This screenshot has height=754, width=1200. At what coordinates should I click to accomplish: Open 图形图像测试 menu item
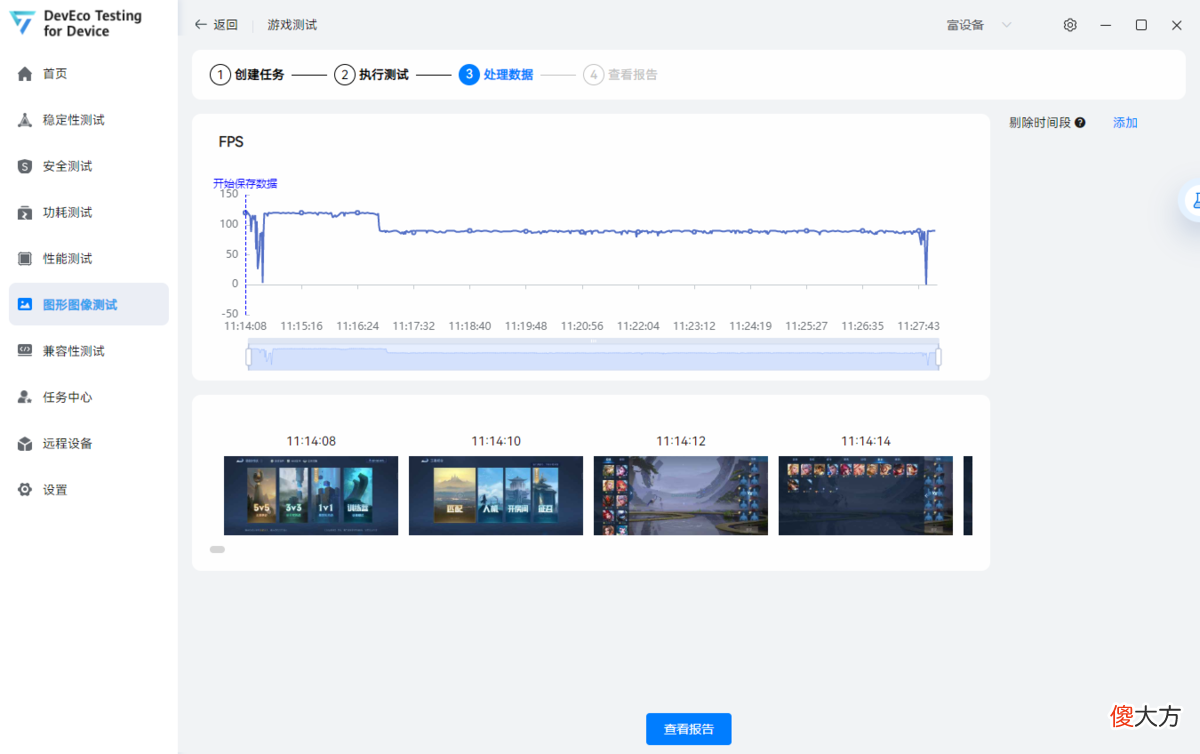pyautogui.click(x=89, y=305)
